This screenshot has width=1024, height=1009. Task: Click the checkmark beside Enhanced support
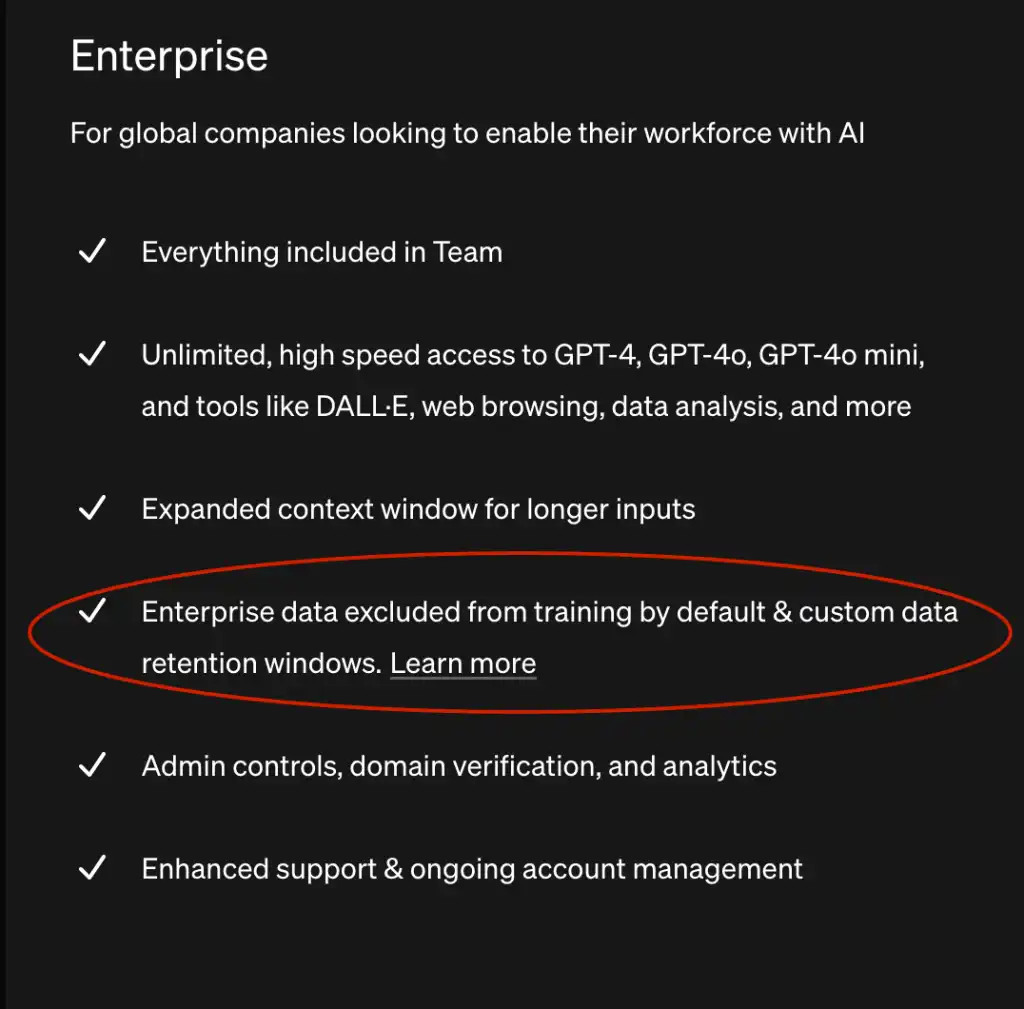pos(92,869)
